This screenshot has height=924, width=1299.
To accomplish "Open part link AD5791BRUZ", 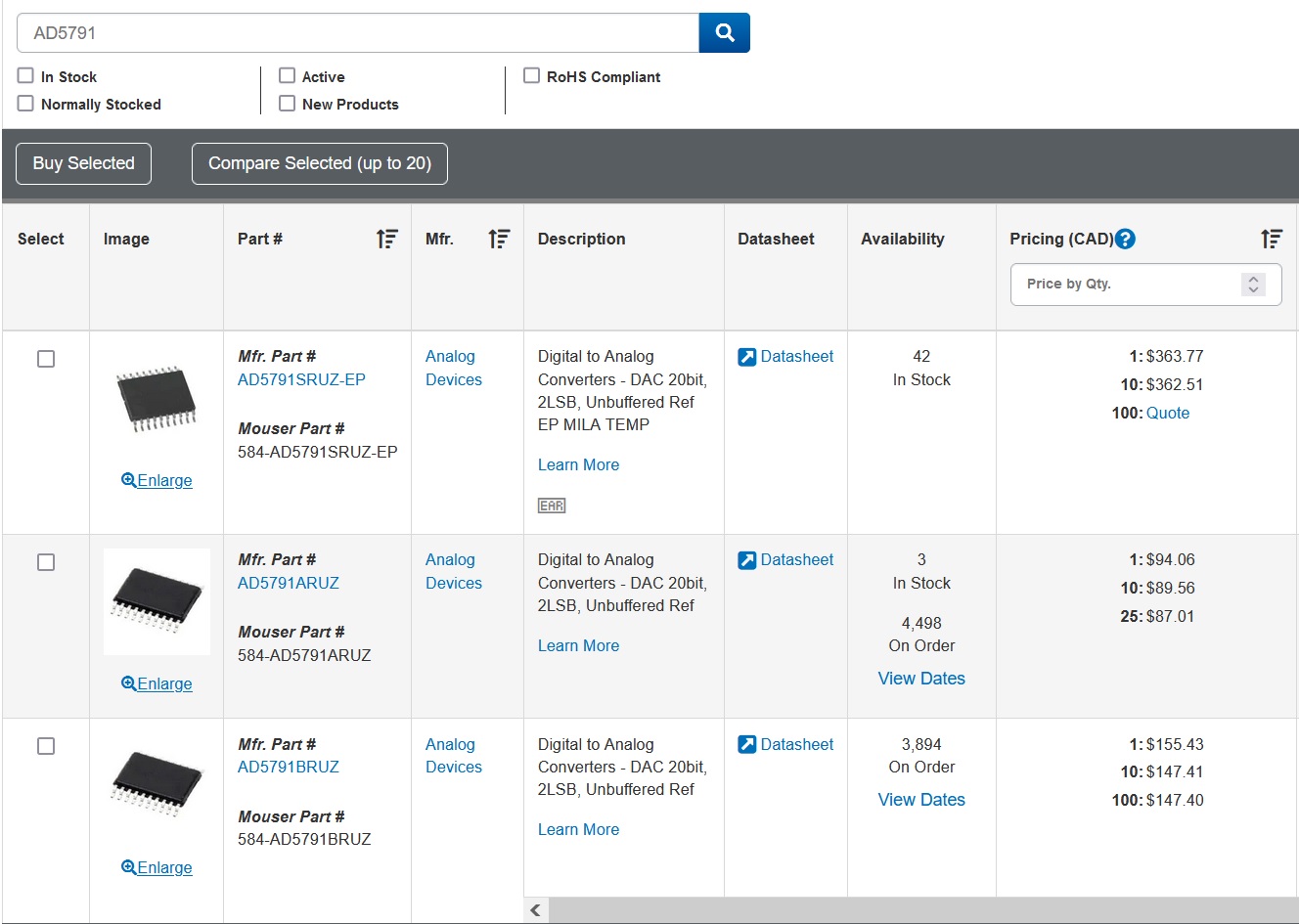I will 289,767.
